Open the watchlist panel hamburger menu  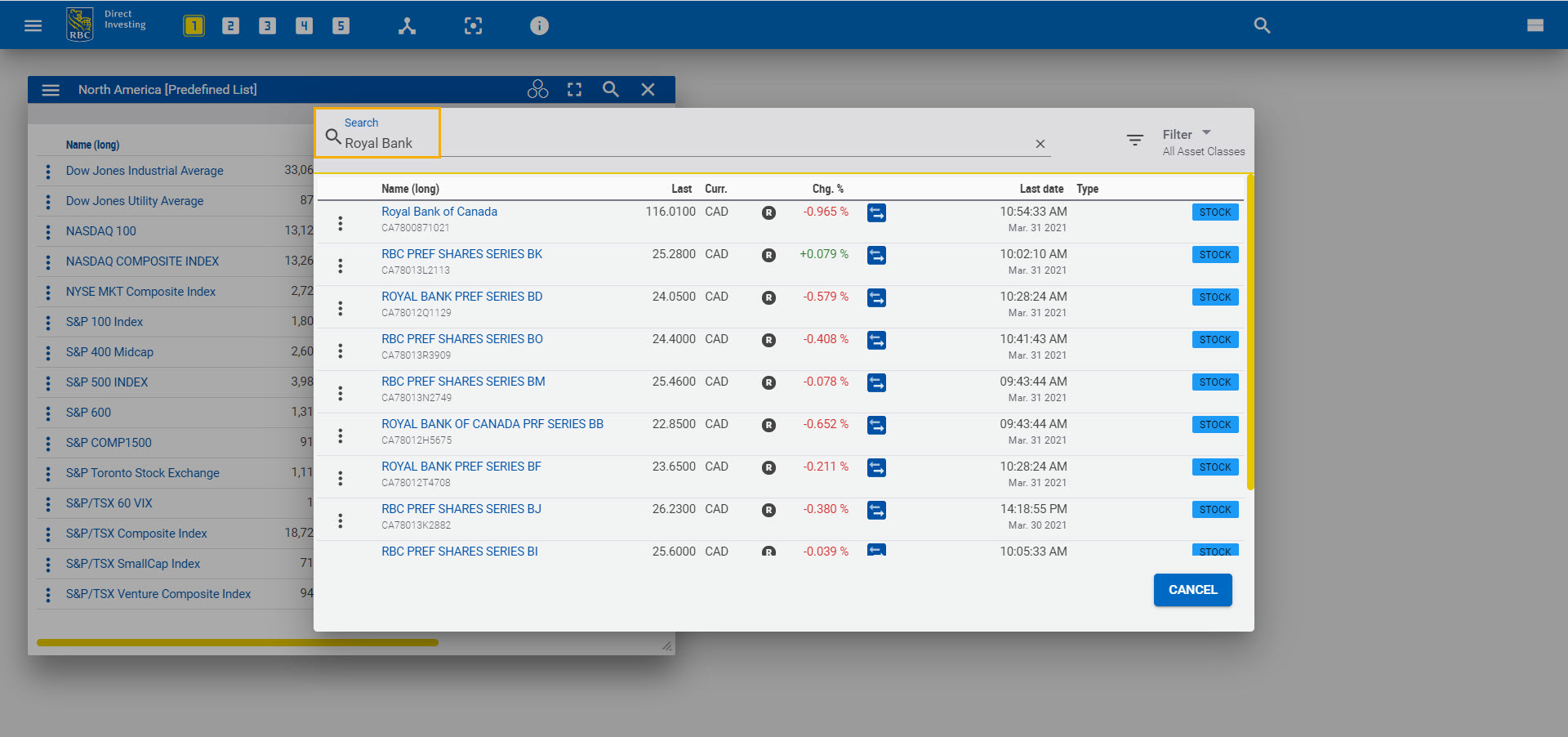point(51,89)
